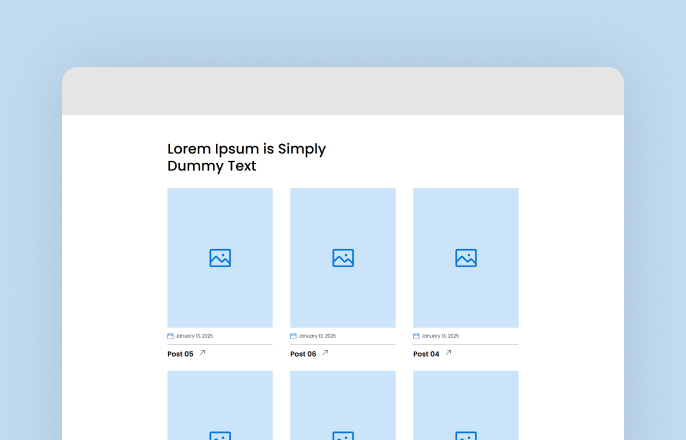686x440 pixels.
Task: Click the arrow icon next to Post 06
Action: 325,353
